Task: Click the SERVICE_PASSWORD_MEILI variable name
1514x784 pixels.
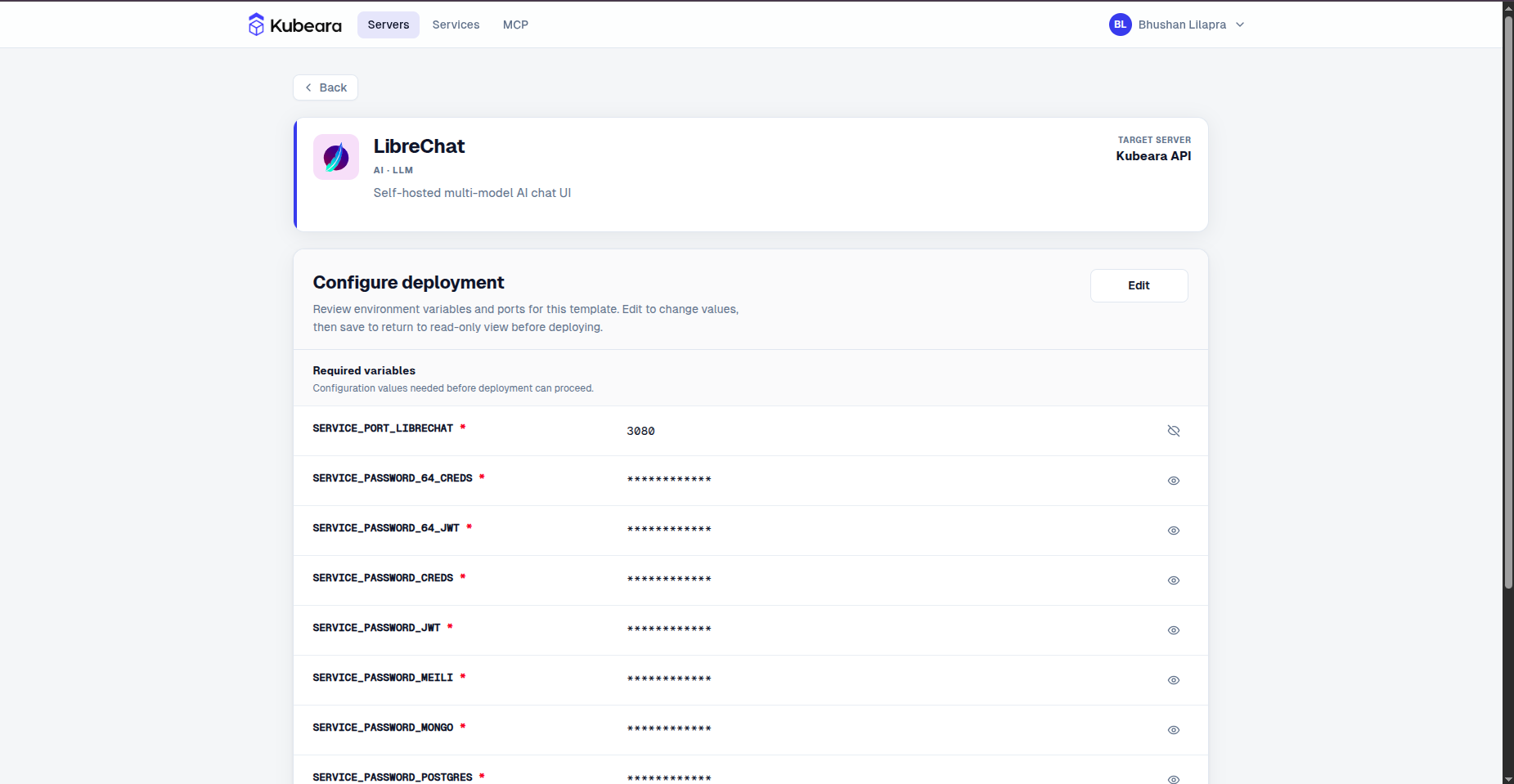Action: (x=383, y=678)
